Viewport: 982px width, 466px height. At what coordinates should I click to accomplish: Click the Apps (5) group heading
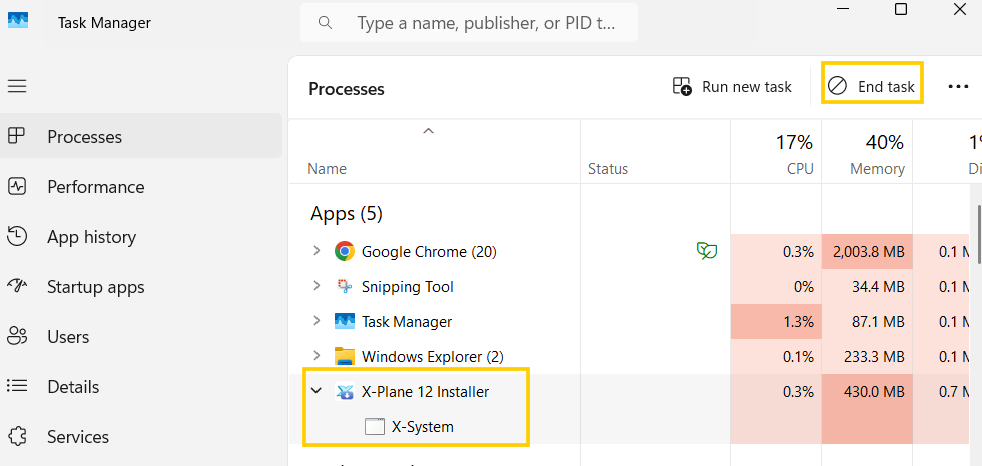click(346, 214)
